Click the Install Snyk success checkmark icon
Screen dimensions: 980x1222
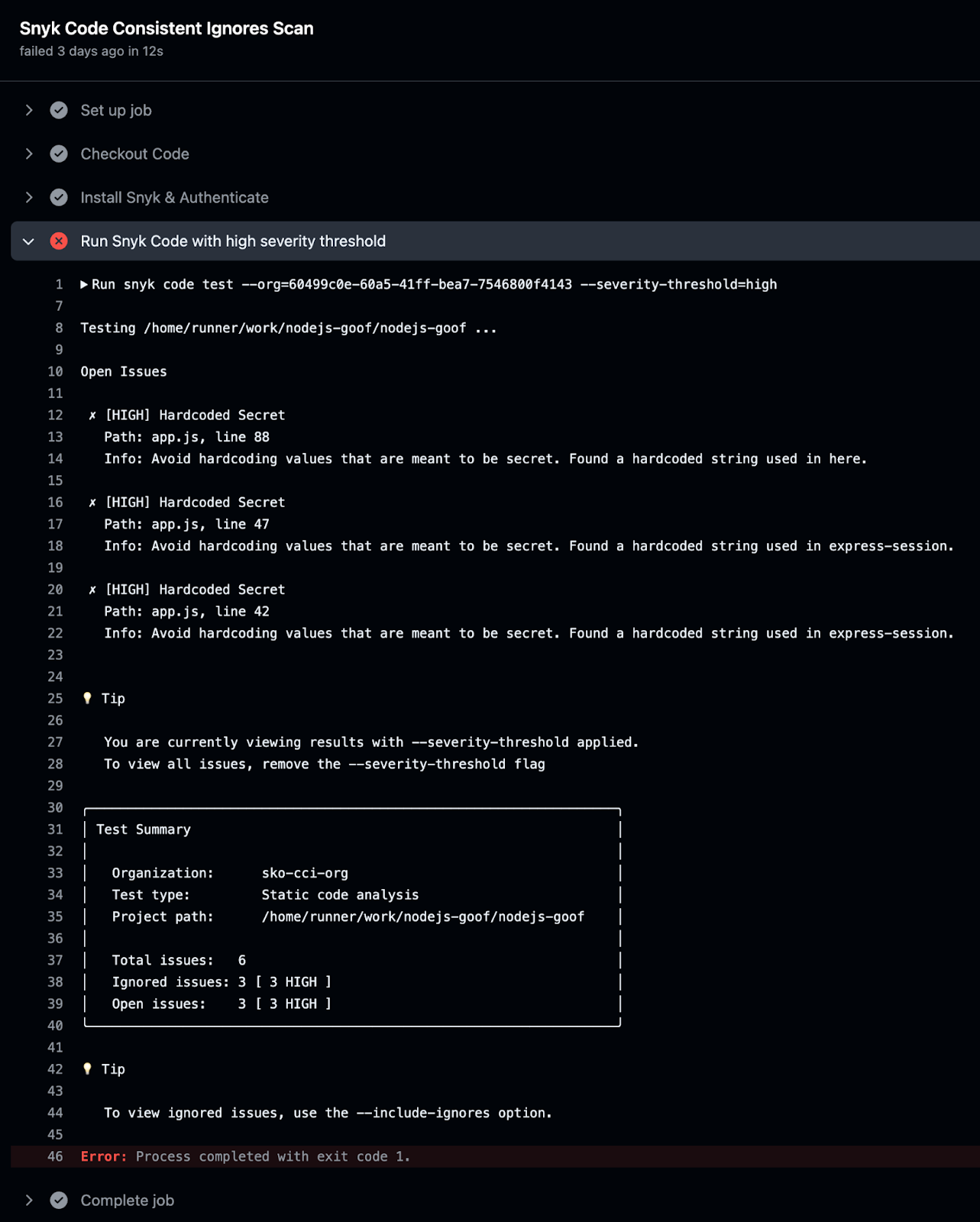click(x=59, y=198)
